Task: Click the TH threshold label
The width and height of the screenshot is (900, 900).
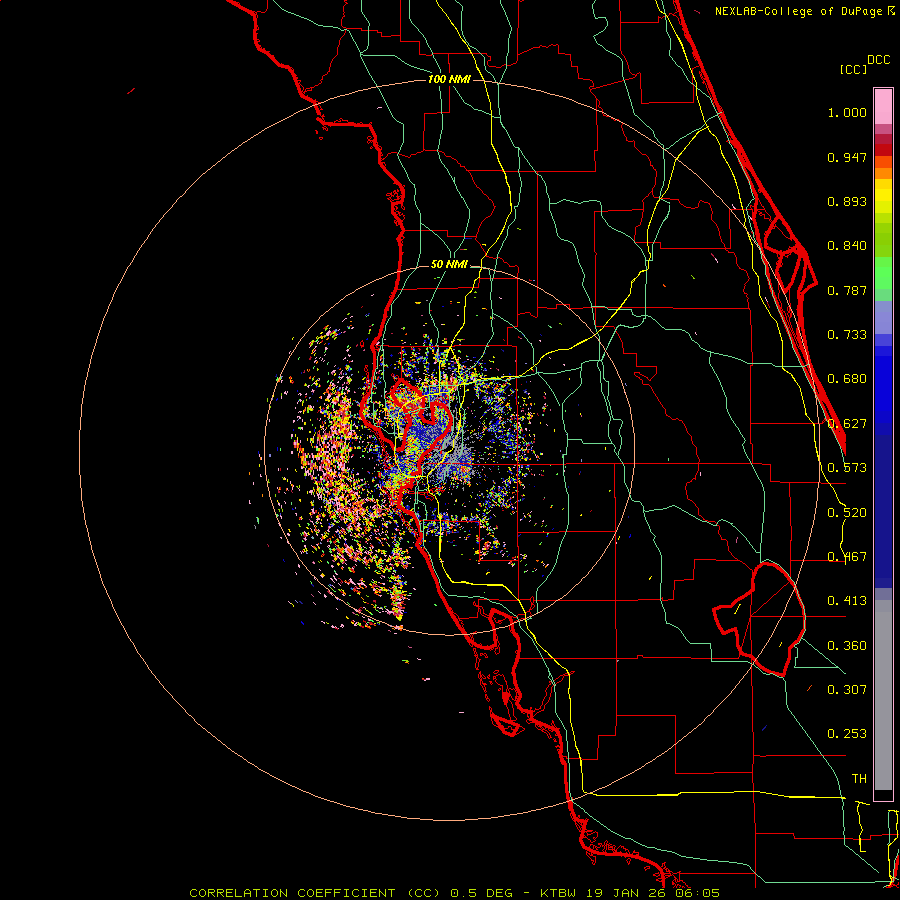Action: pos(859,779)
